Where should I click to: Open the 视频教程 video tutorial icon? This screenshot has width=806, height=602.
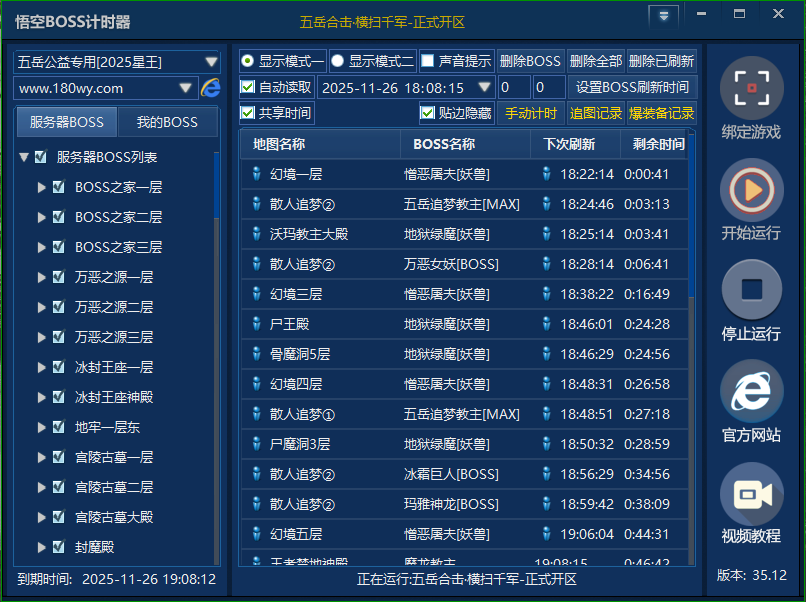pos(751,493)
